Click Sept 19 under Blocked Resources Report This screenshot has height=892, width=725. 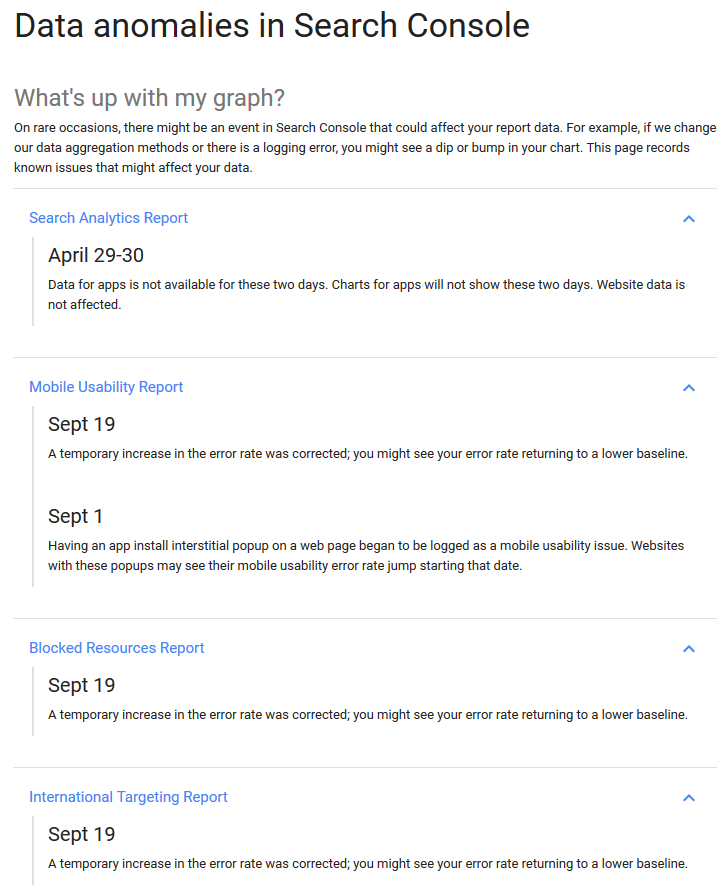click(x=82, y=685)
